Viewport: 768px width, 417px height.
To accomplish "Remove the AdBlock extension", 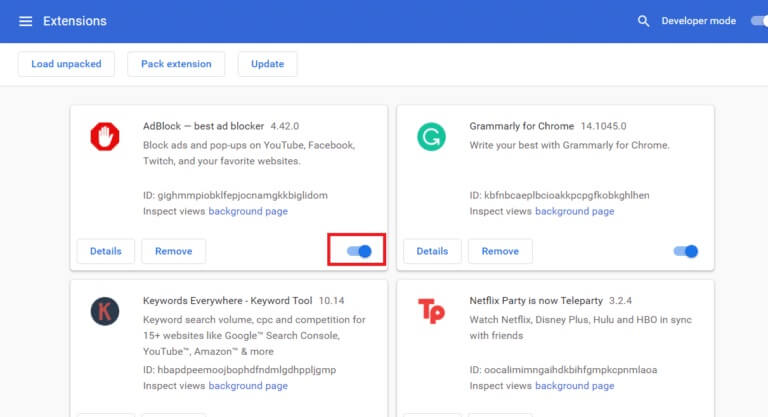I will (174, 251).
